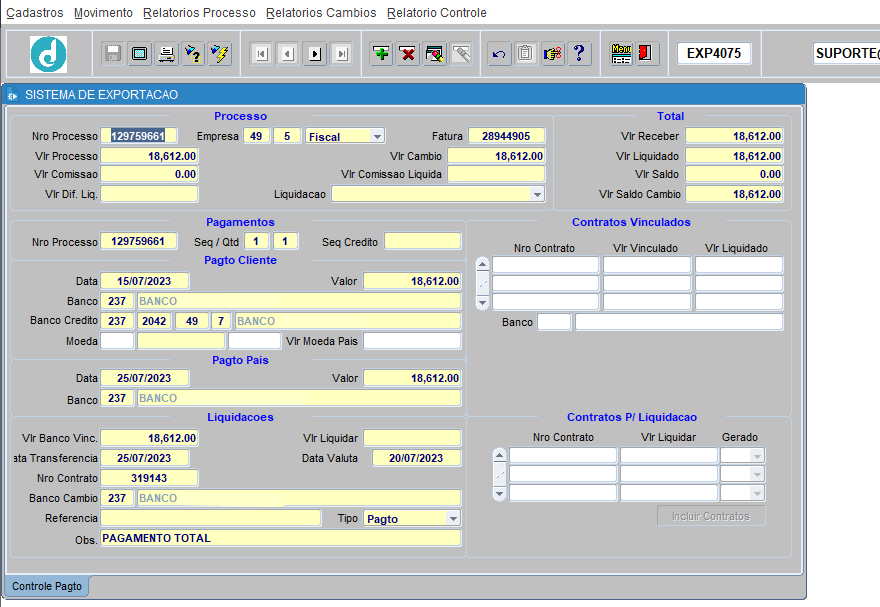
Task: Click the clear record icon
Action: [x=435, y=54]
